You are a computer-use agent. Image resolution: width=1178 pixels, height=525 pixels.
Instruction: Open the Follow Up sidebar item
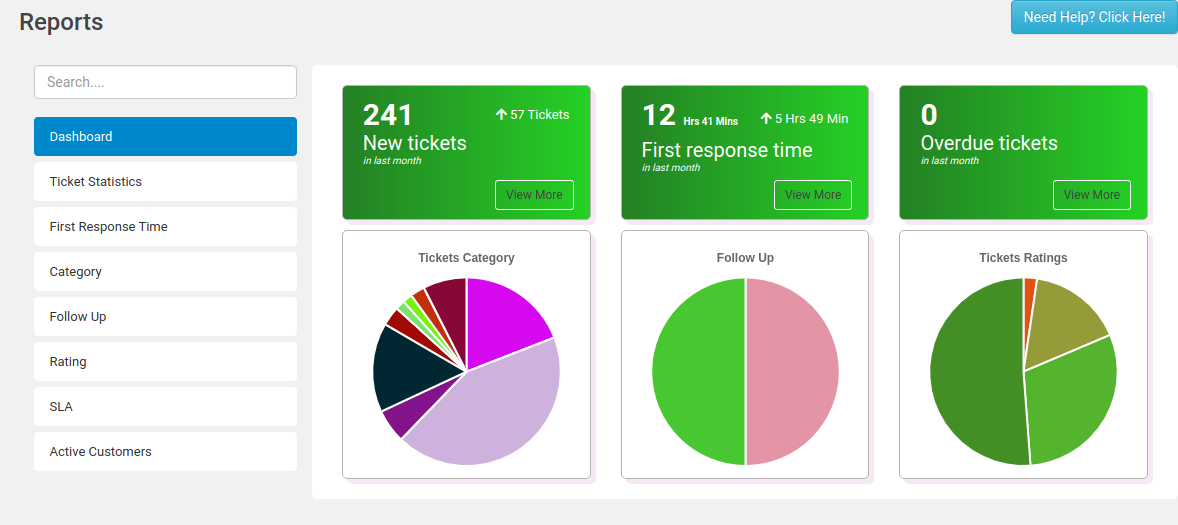tap(165, 317)
